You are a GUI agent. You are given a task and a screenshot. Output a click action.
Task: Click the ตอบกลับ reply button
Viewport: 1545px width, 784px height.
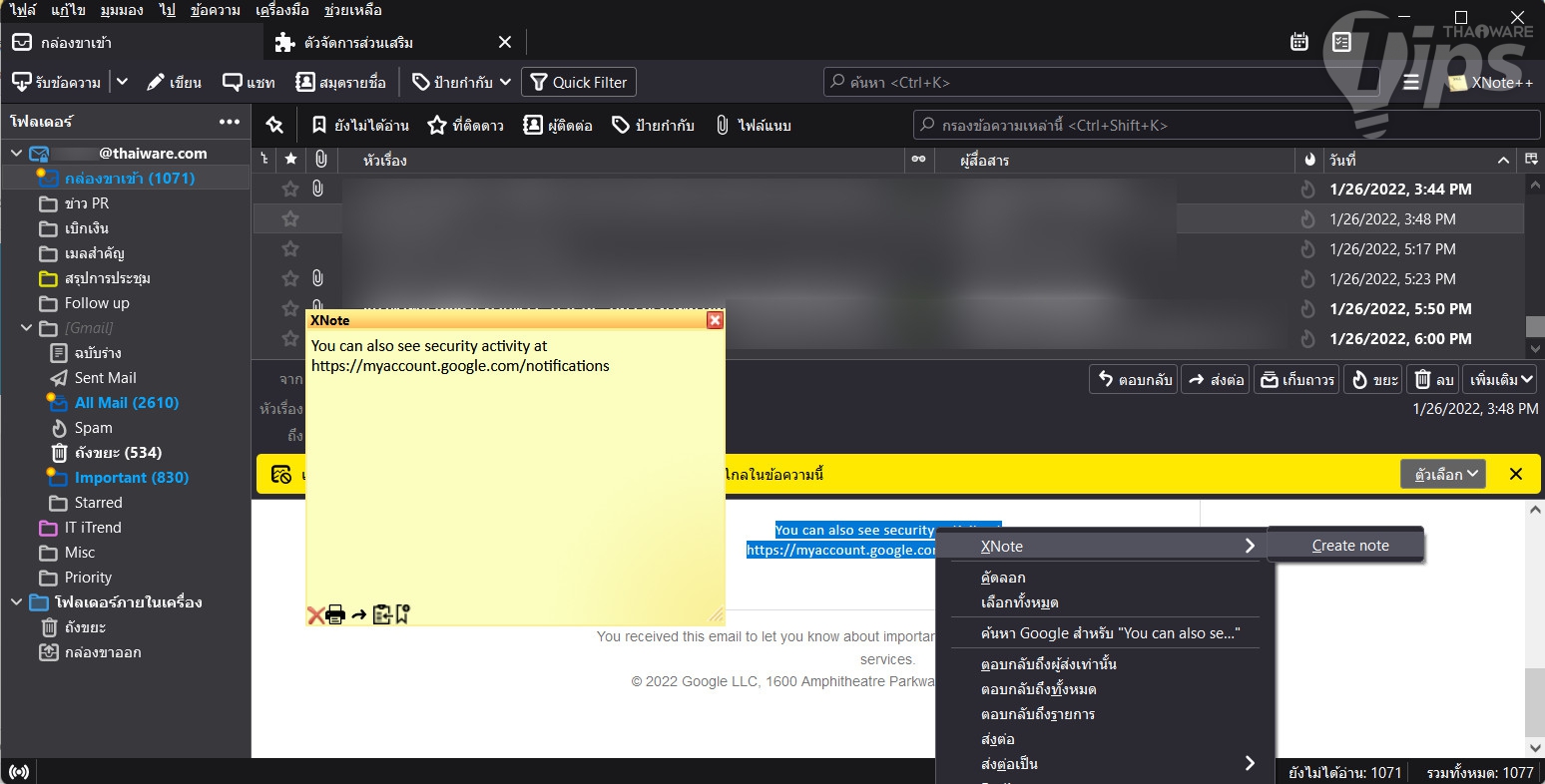pos(1134,379)
